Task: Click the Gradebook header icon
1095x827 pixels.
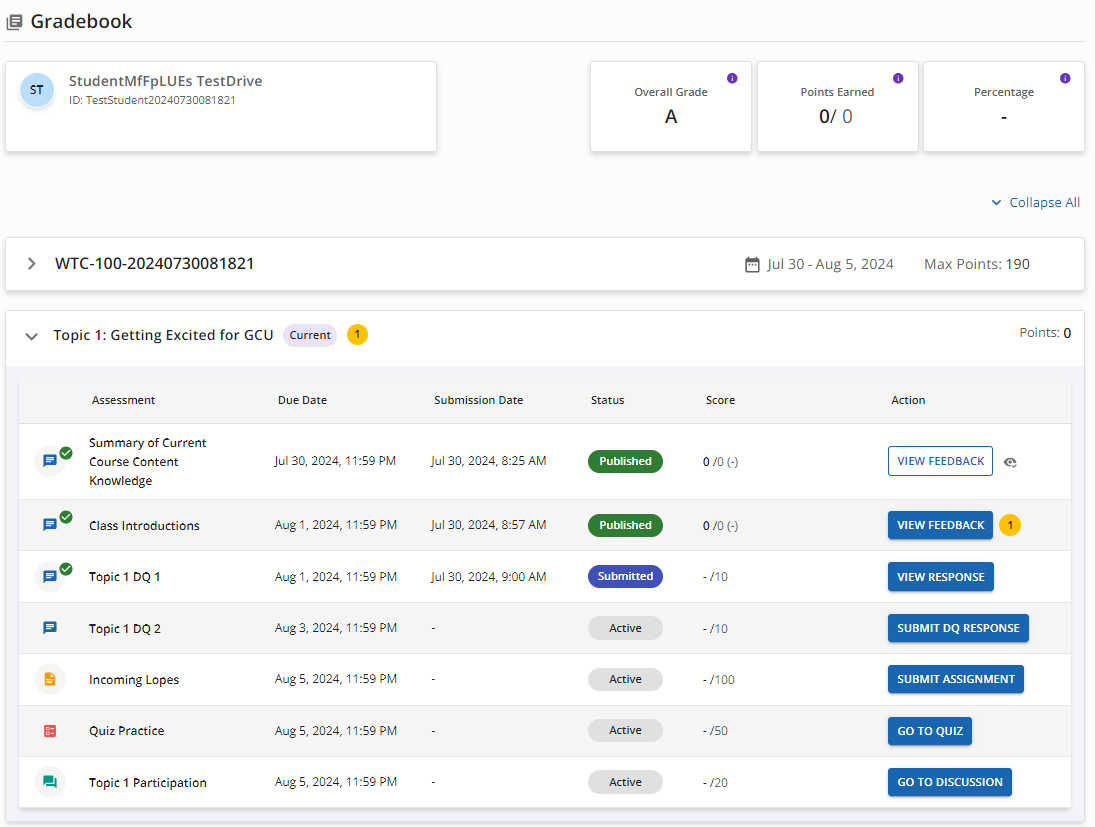Action: 14,22
